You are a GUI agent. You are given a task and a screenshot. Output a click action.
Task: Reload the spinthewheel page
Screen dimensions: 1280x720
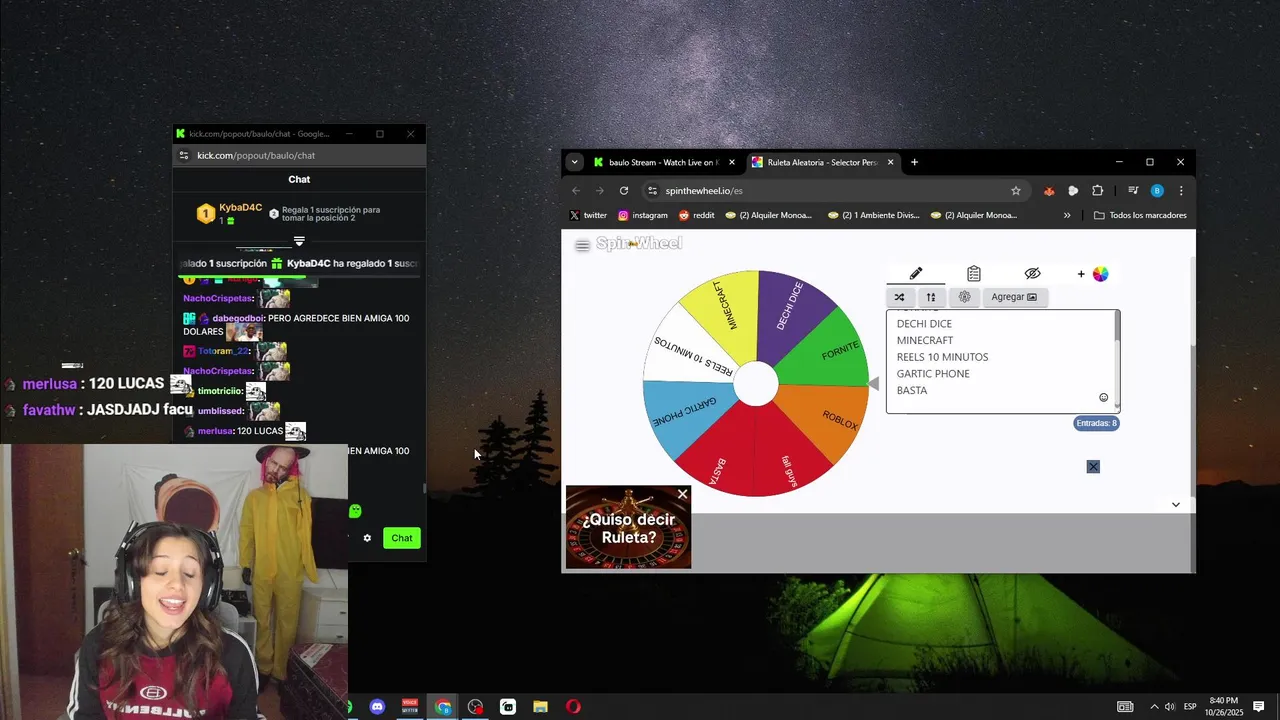[x=624, y=191]
